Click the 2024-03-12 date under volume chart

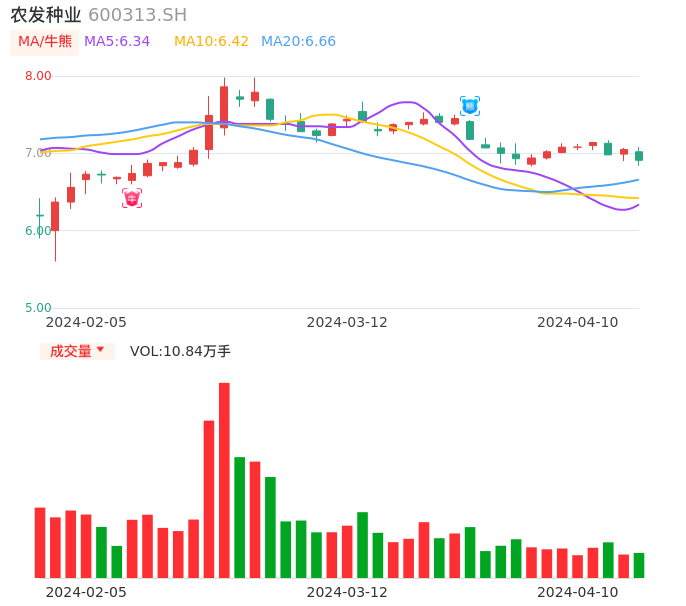click(347, 593)
